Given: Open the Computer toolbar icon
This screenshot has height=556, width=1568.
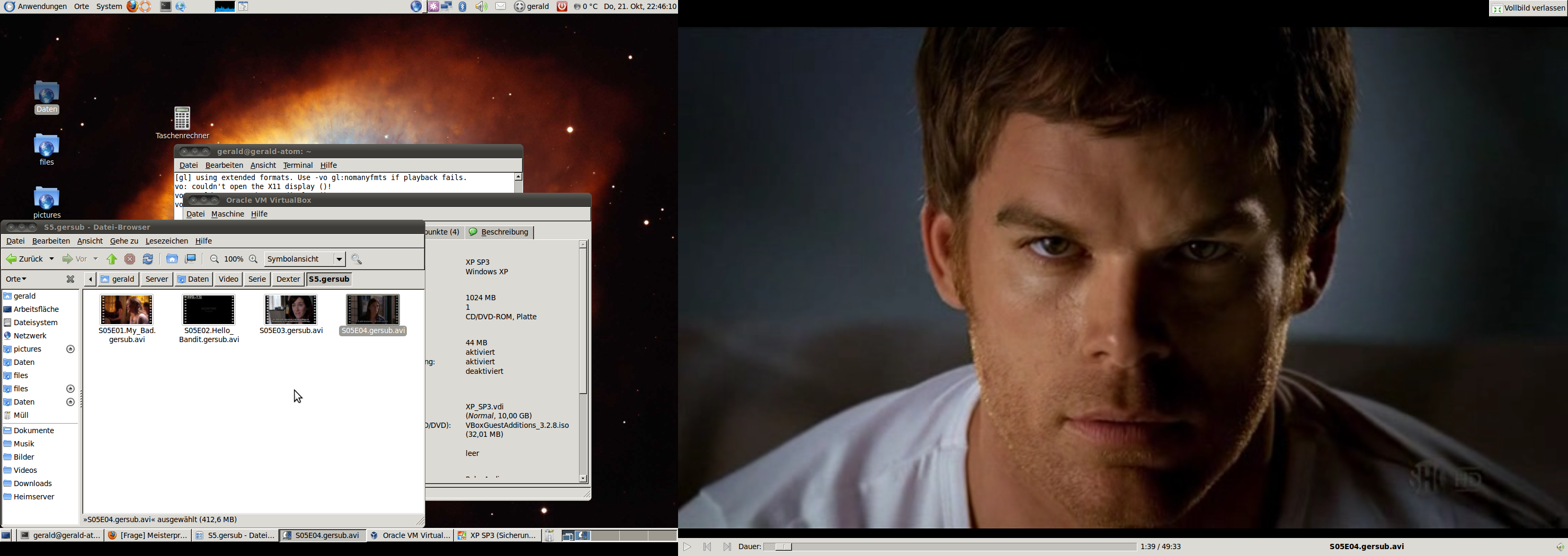Looking at the screenshot, I should (191, 260).
